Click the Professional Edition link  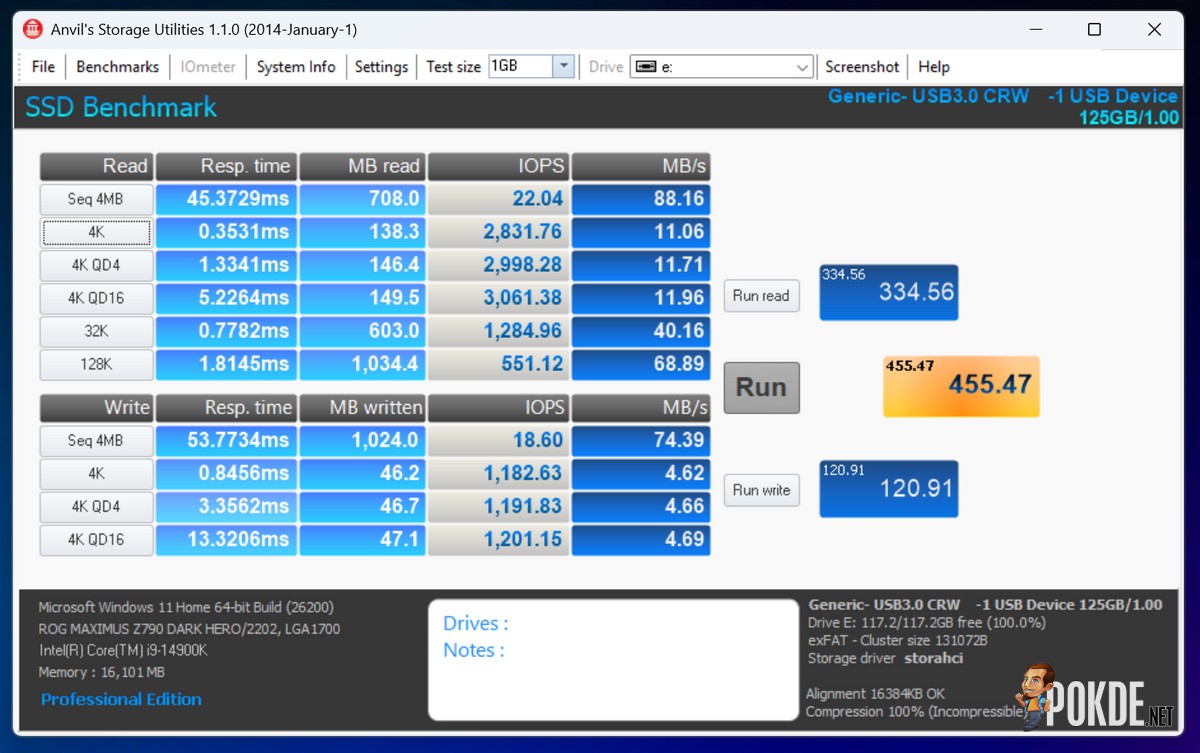[x=121, y=699]
